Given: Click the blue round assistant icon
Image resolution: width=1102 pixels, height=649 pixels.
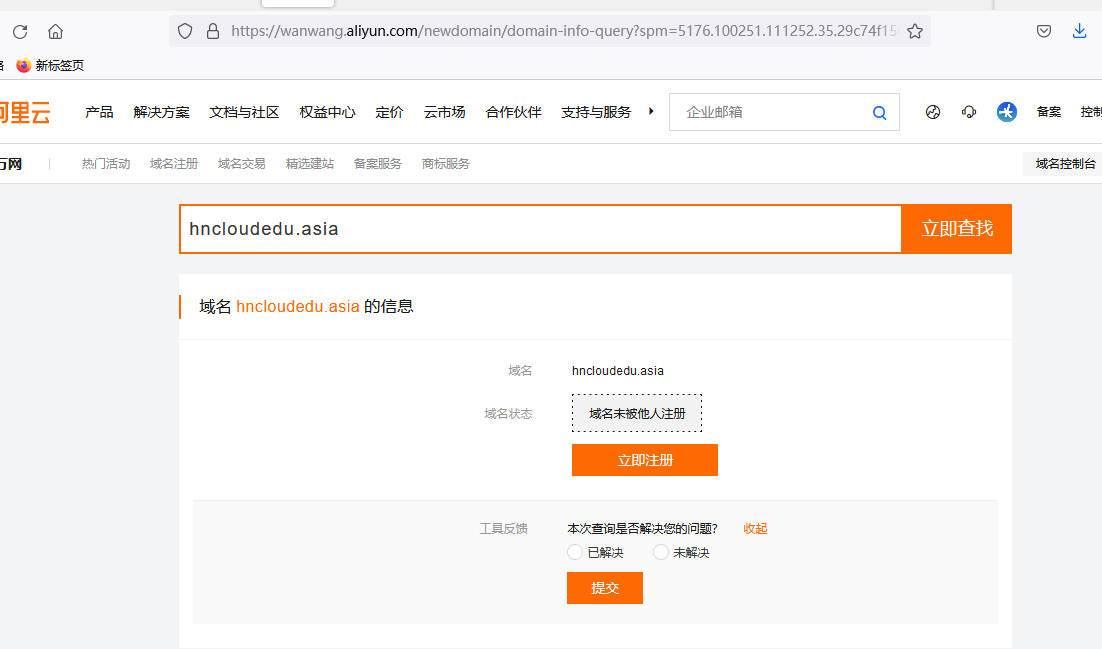Looking at the screenshot, I should tap(1006, 112).
